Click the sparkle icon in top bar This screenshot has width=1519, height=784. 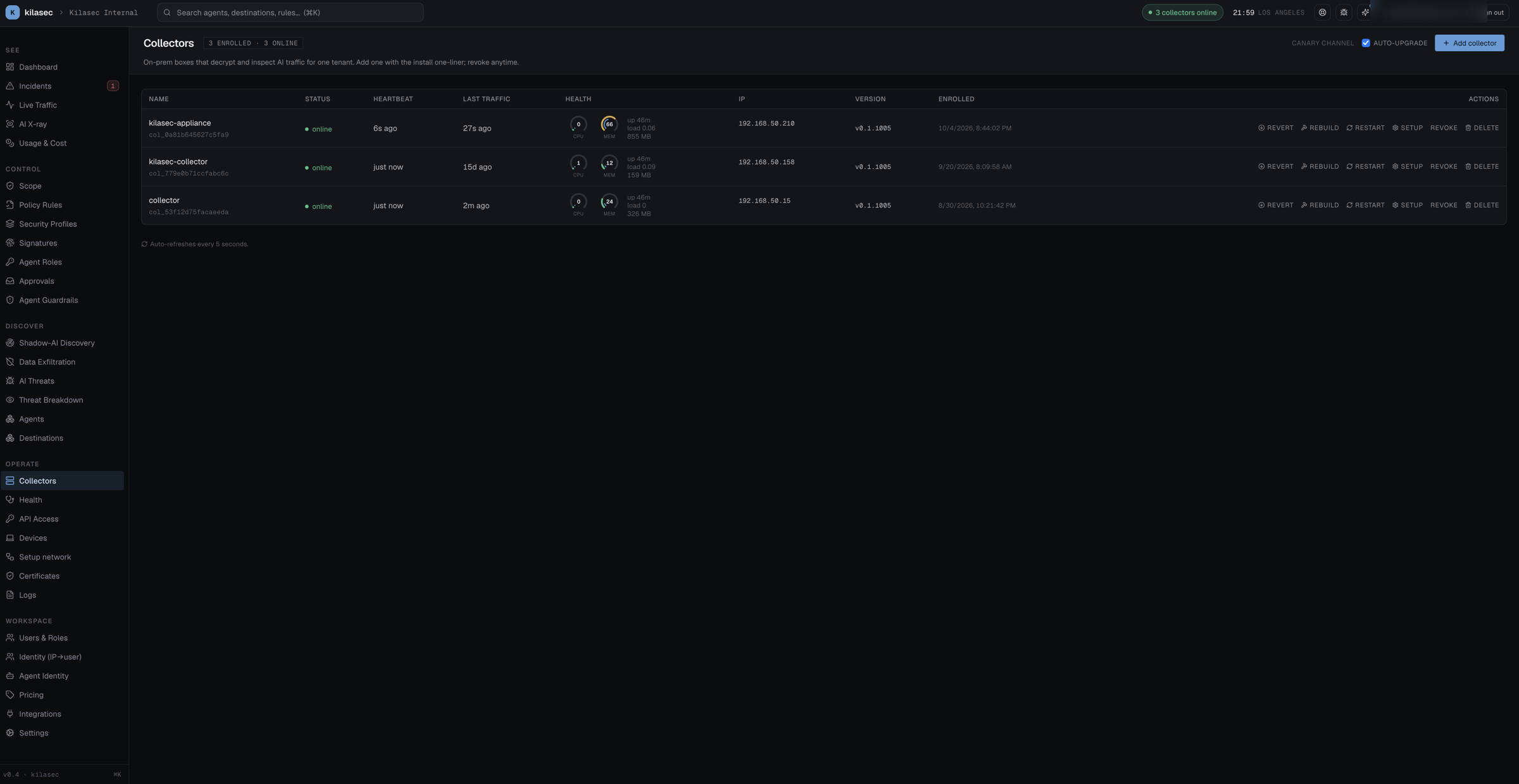[x=1365, y=12]
